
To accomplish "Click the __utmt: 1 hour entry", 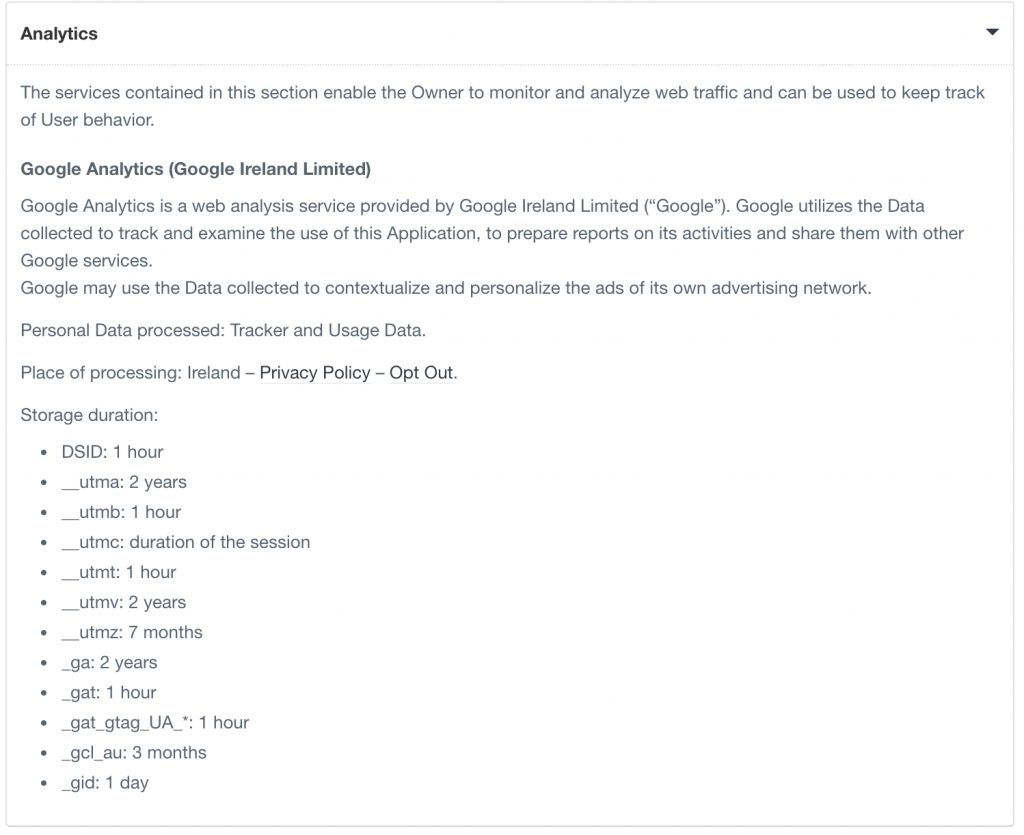I will pos(119,572).
